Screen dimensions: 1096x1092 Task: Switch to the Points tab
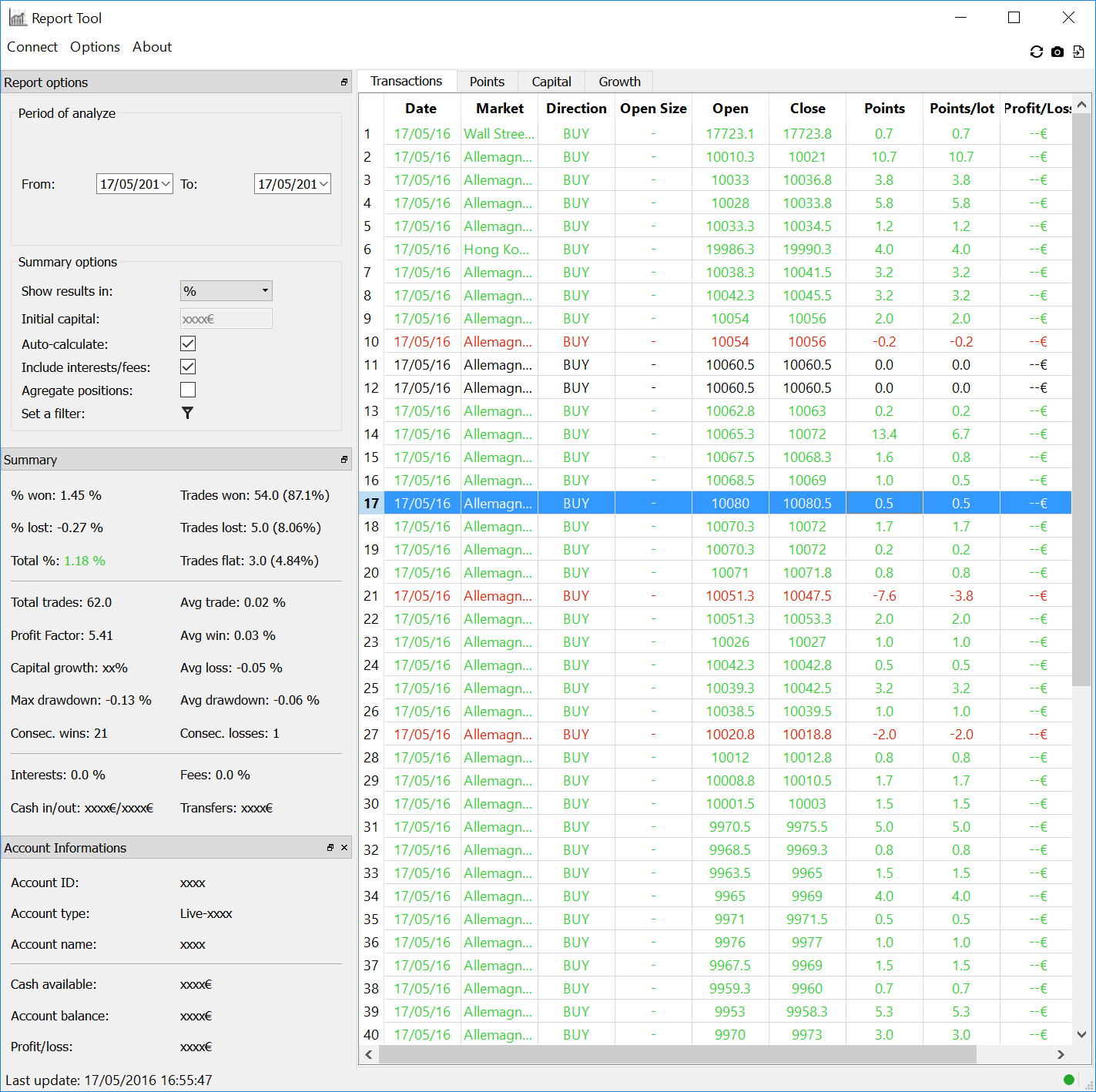(x=487, y=82)
